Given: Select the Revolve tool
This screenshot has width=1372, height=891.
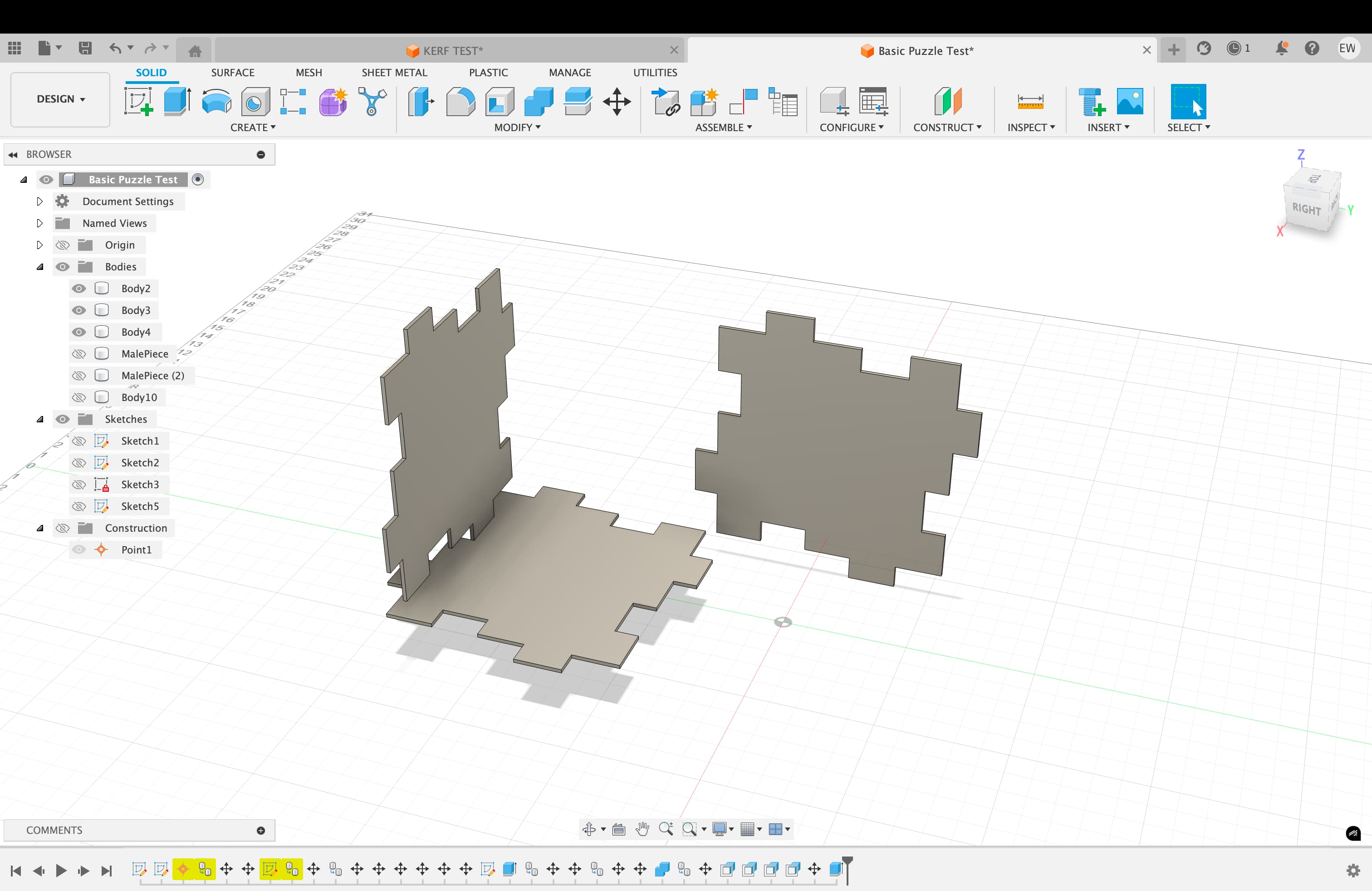Looking at the screenshot, I should tap(216, 102).
